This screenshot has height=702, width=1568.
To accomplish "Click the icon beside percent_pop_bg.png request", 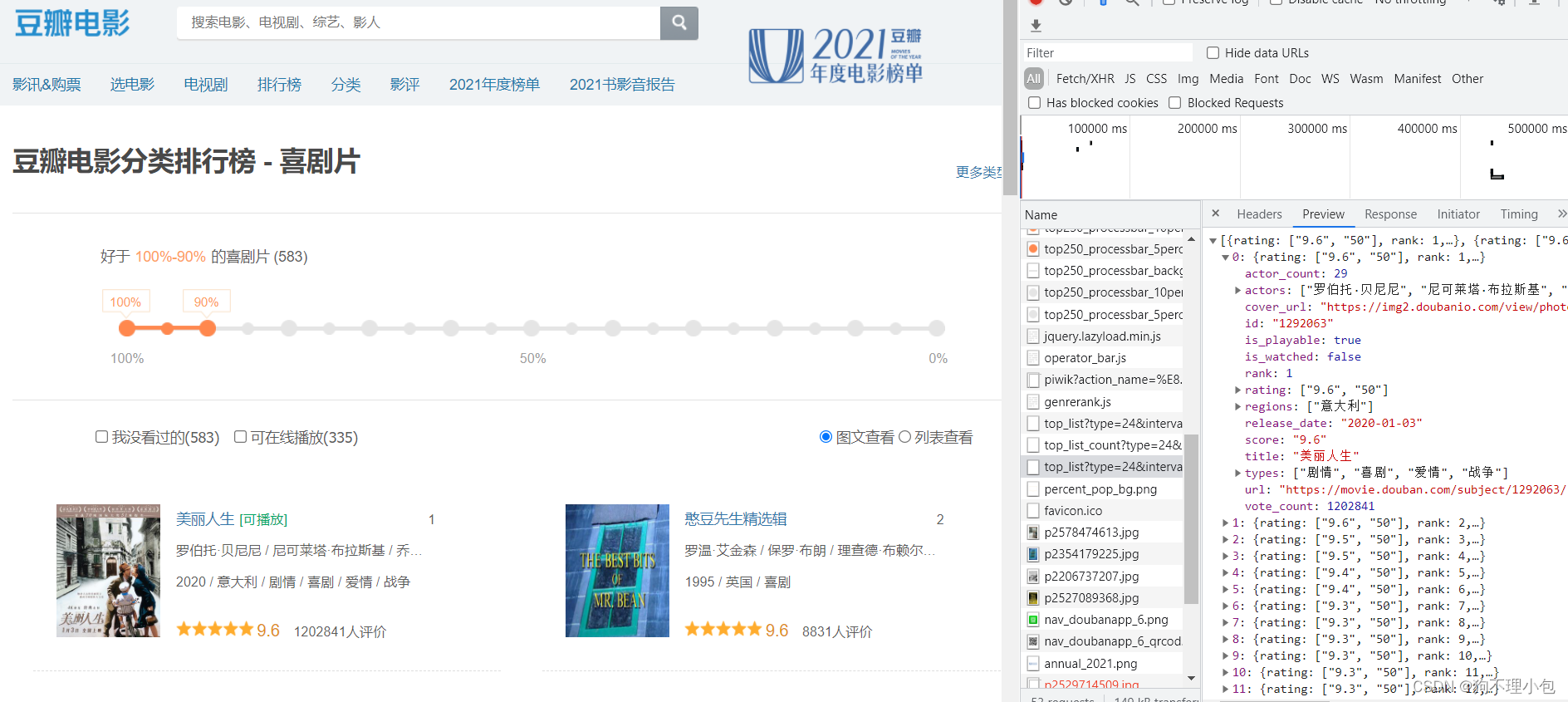I will tap(1033, 489).
